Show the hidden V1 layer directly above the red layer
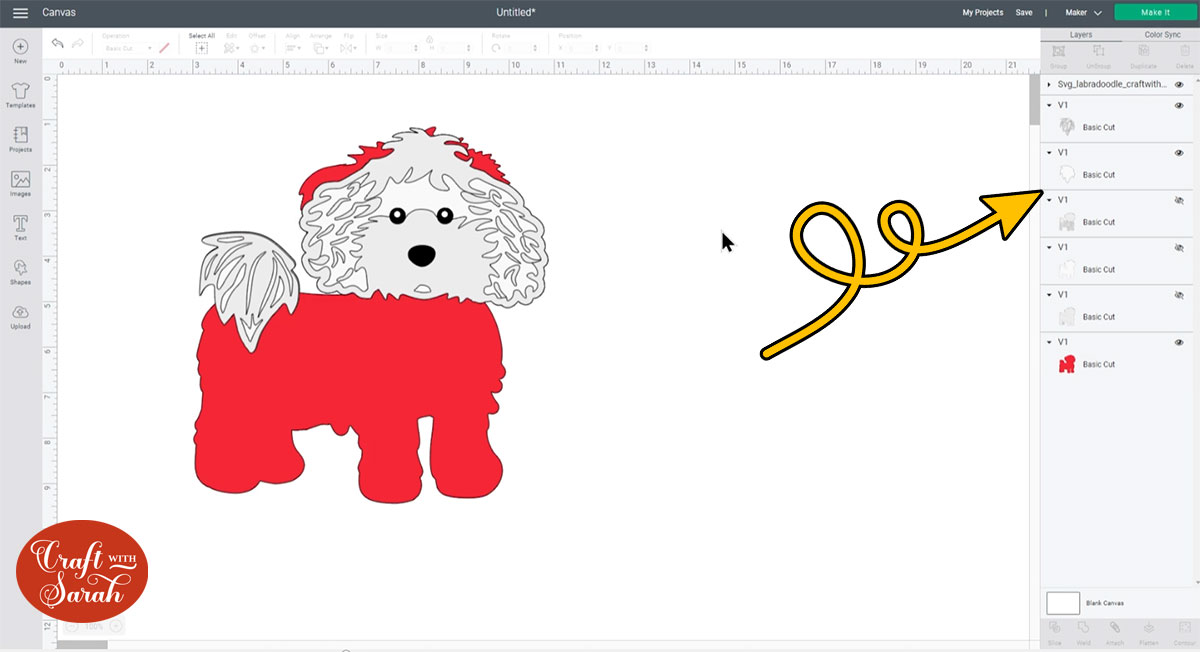 point(1179,295)
